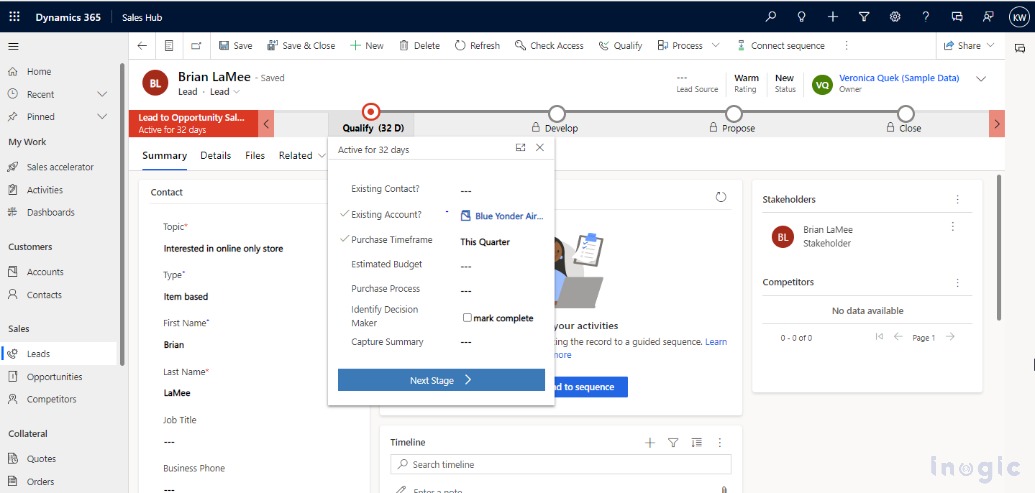This screenshot has width=1035, height=493.
Task: Click the help question mark icon
Action: [x=926, y=17]
